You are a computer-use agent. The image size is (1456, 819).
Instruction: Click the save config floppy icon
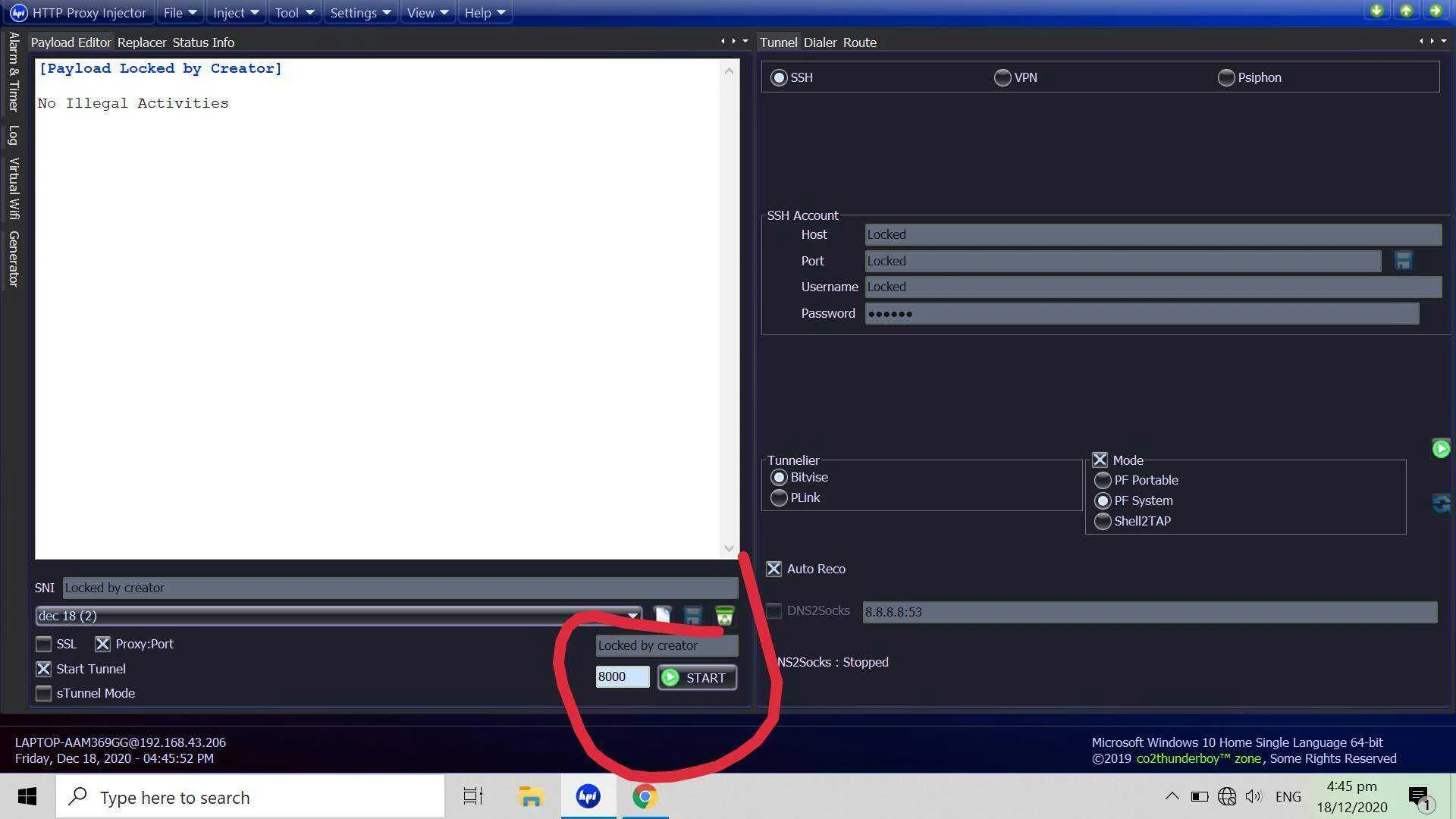(x=692, y=615)
